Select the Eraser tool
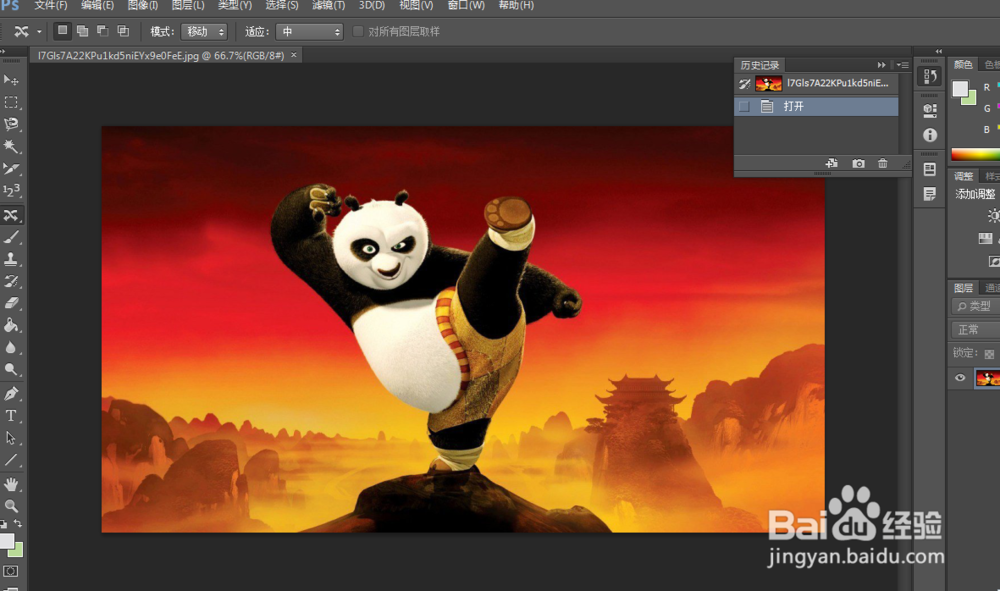This screenshot has height=591, width=1000. 11,303
